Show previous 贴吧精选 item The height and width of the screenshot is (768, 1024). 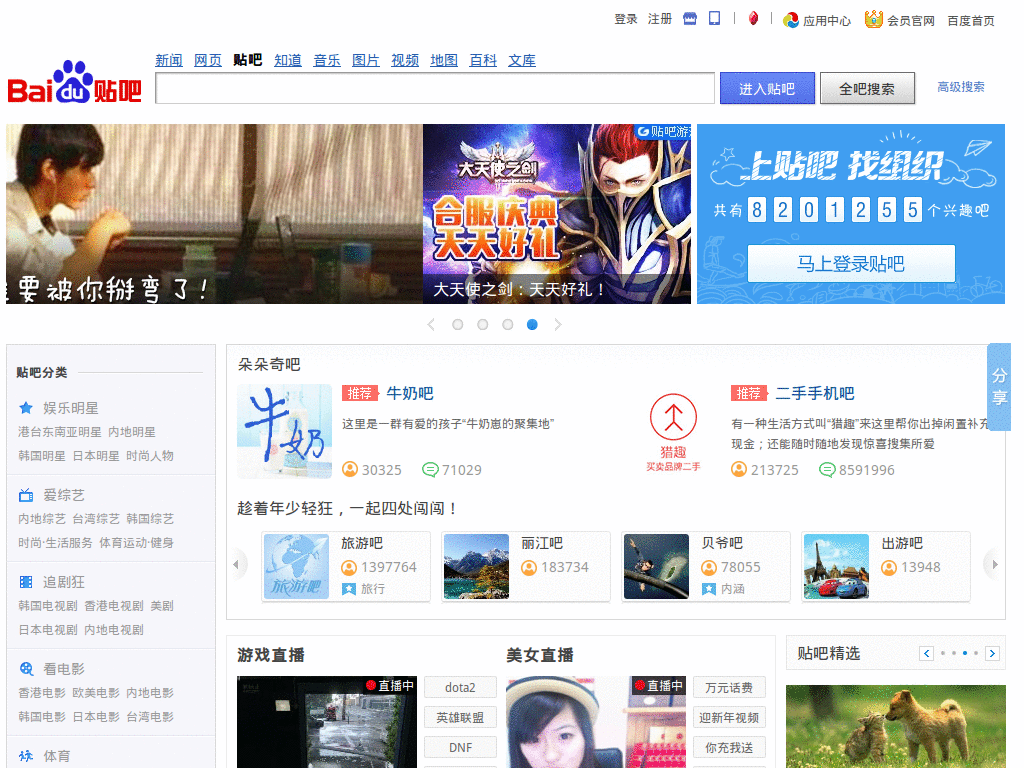click(926, 653)
